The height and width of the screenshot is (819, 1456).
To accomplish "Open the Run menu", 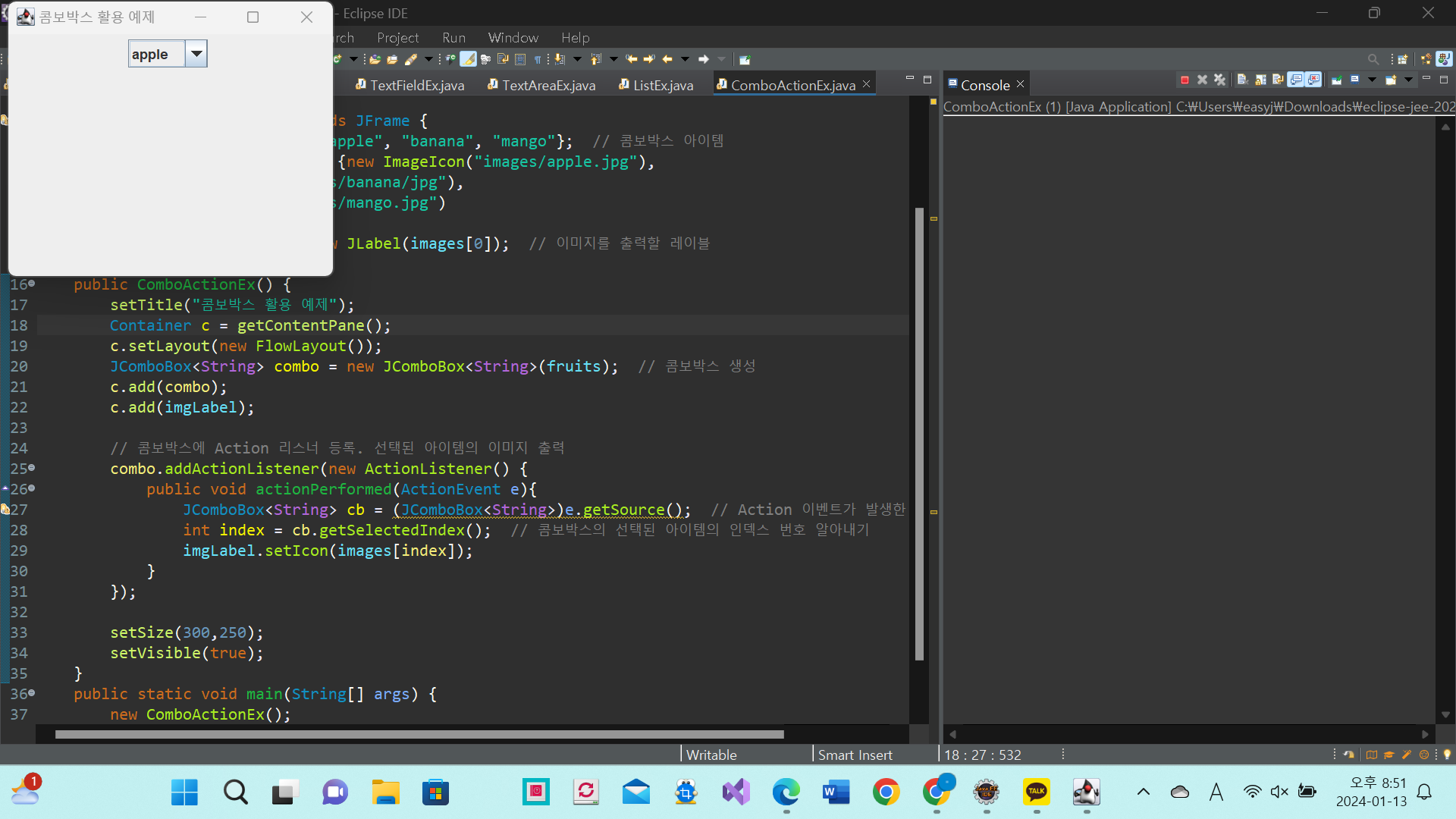I will pos(453,37).
